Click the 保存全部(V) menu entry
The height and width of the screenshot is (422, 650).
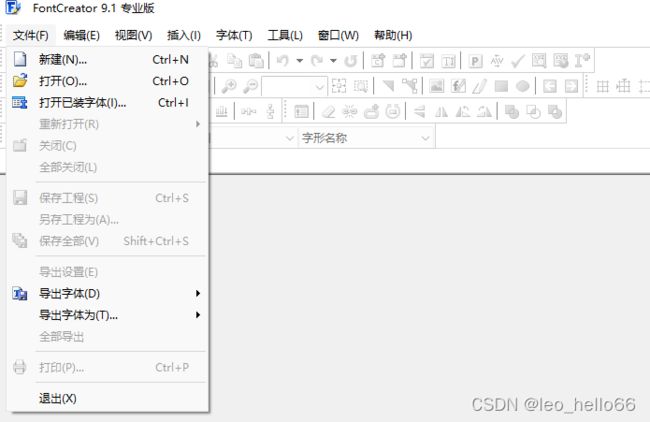pos(108,241)
